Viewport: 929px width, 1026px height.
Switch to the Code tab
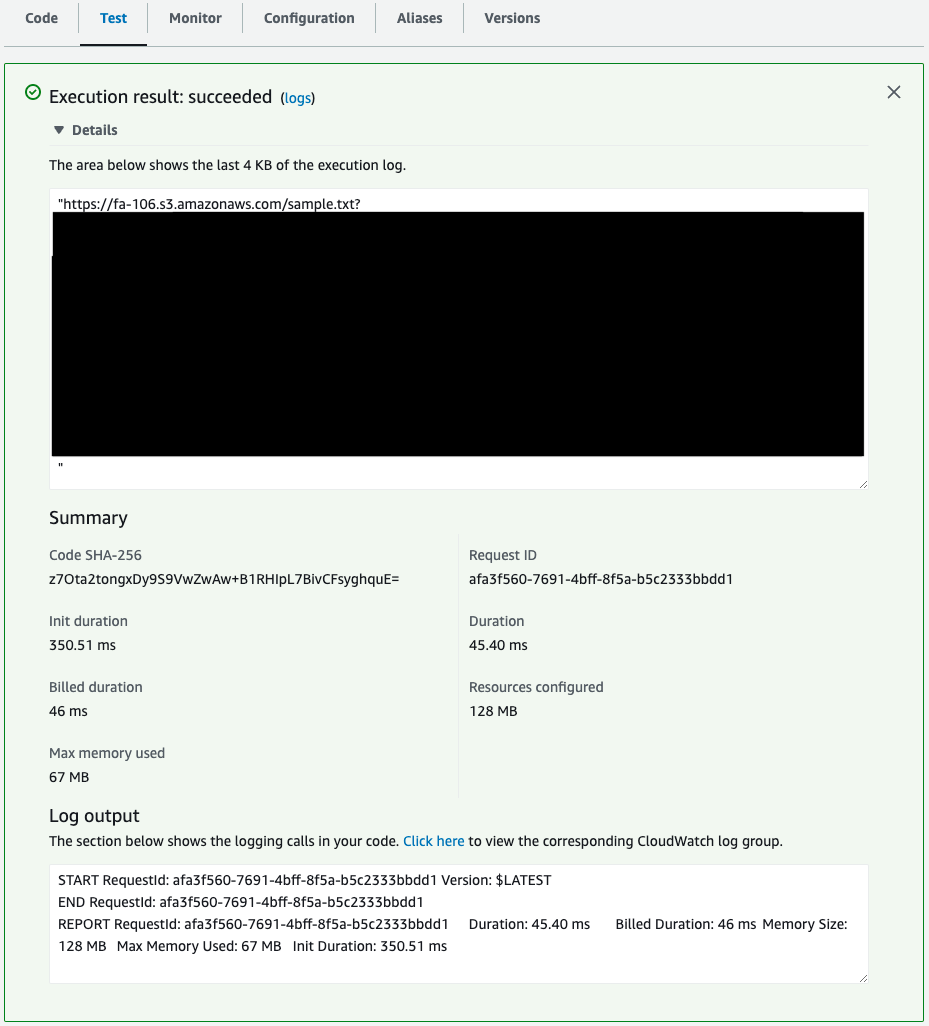[x=41, y=17]
